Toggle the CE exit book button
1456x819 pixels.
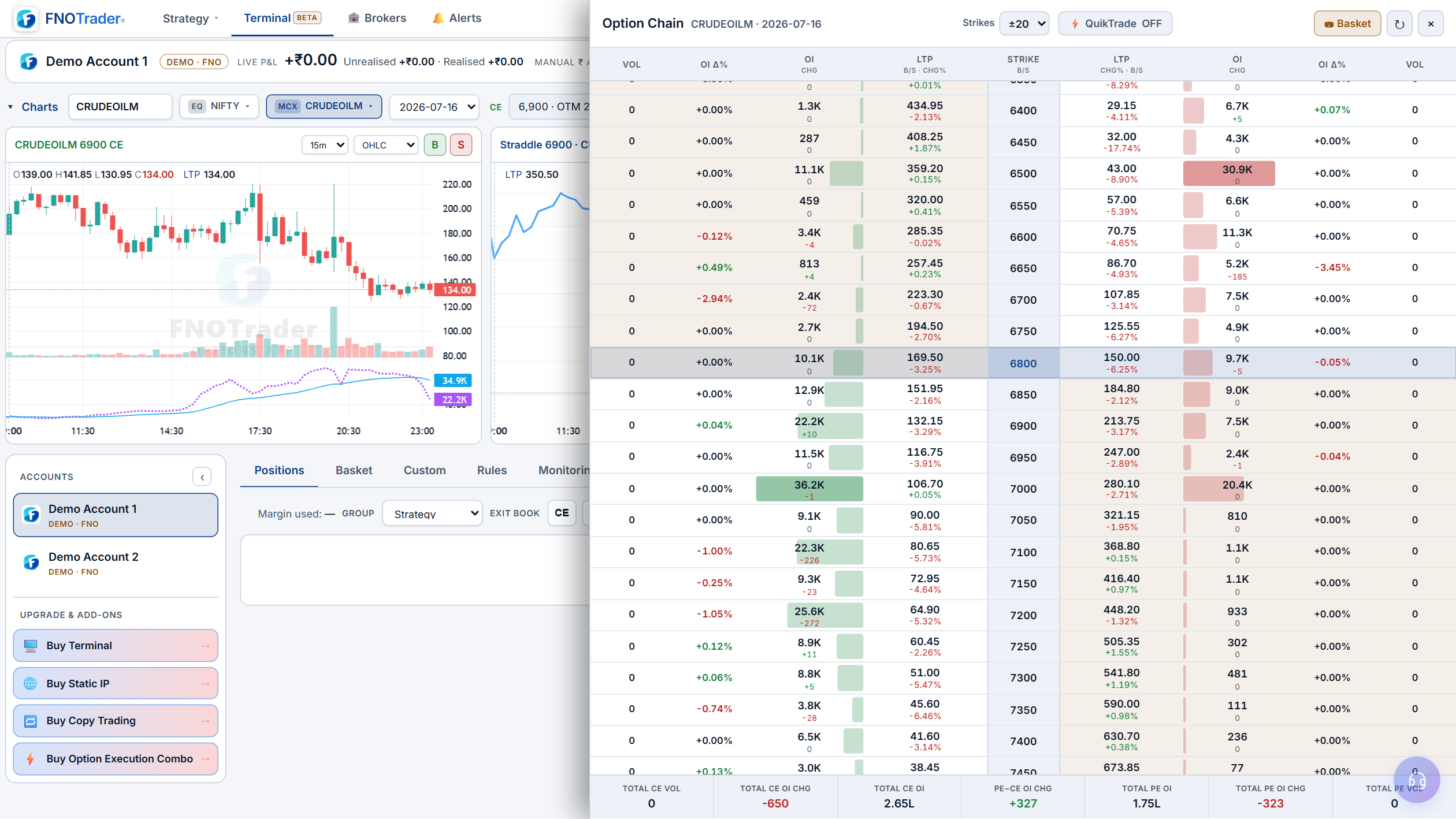point(562,513)
